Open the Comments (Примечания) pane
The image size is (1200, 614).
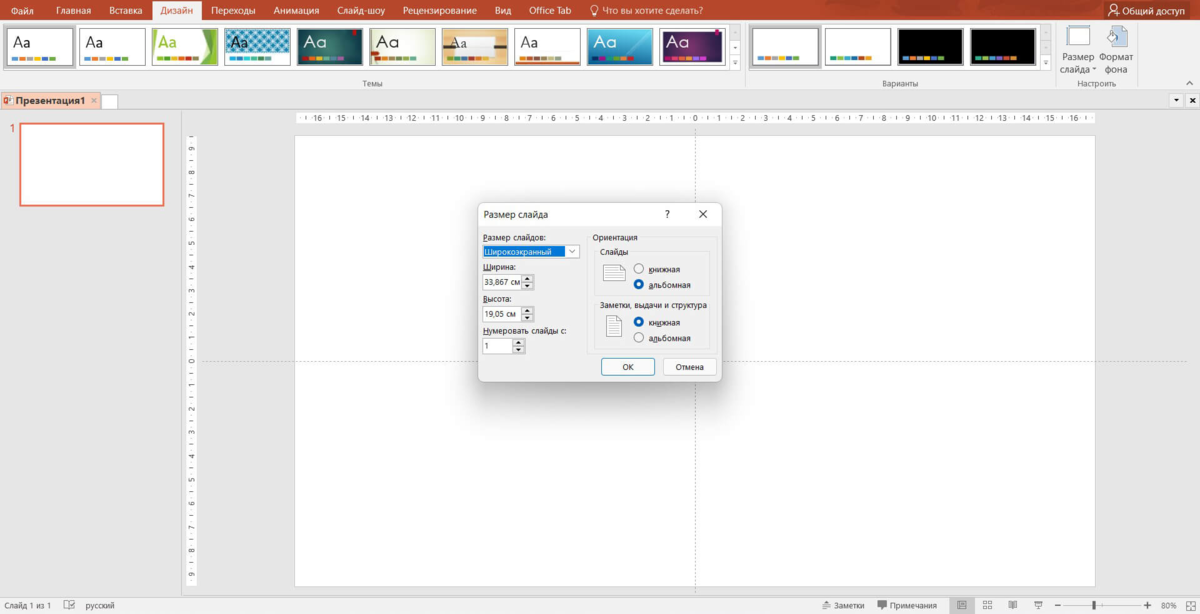pos(907,605)
